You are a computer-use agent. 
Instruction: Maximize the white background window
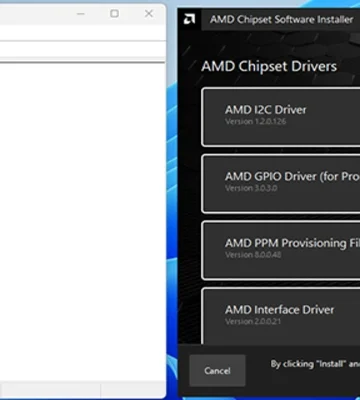(114, 14)
